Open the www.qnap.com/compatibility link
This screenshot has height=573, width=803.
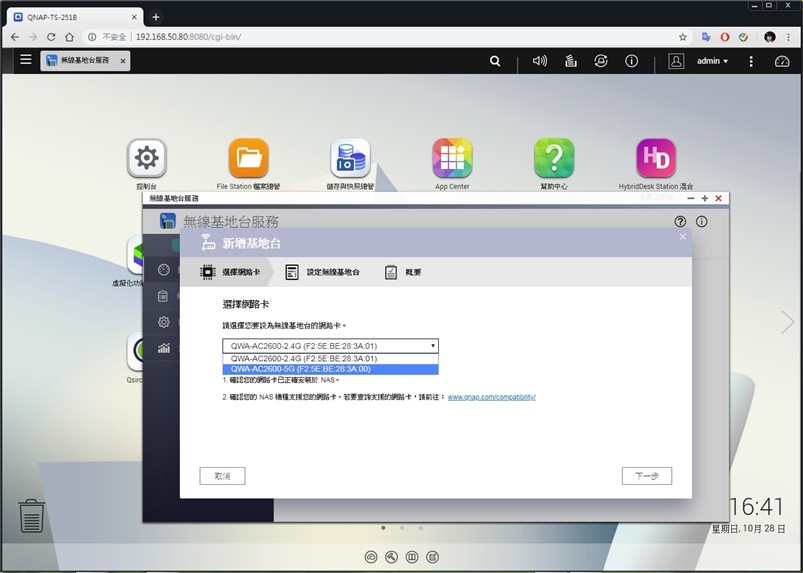[x=492, y=397]
